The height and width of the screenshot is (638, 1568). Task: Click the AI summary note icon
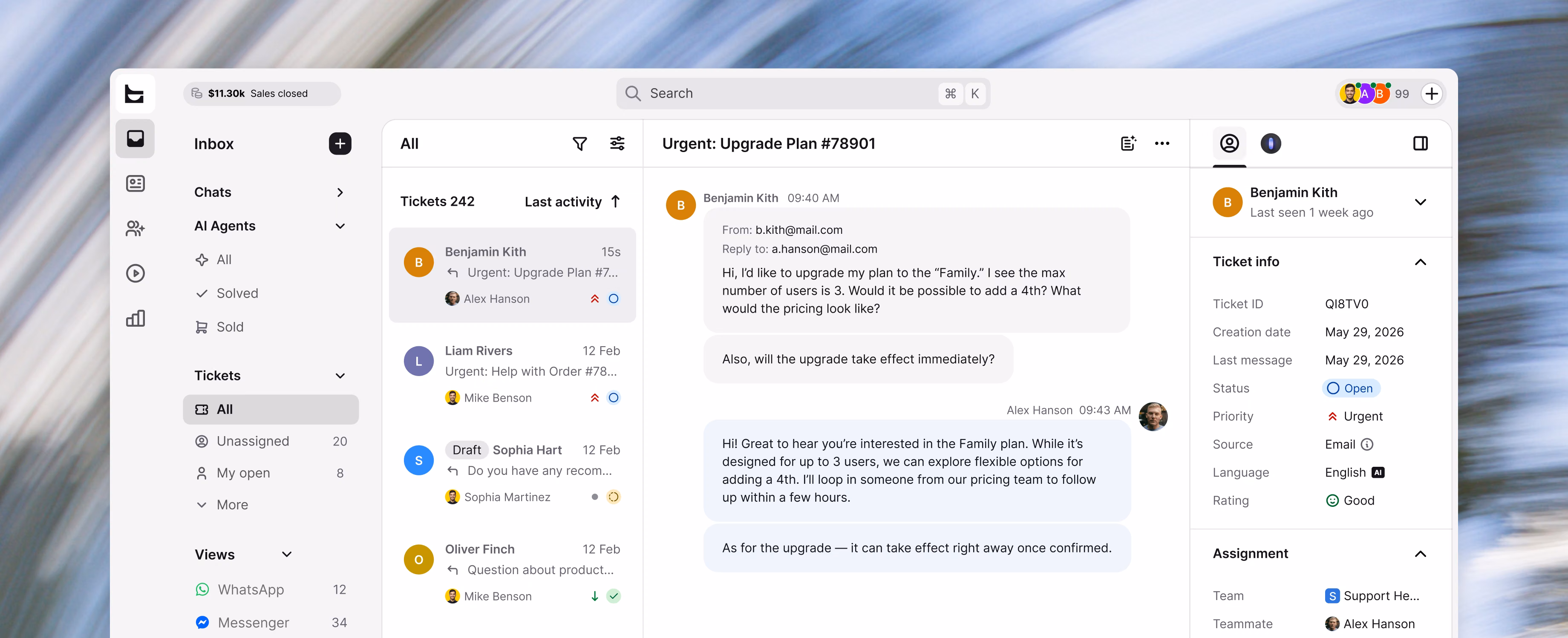coord(1128,144)
